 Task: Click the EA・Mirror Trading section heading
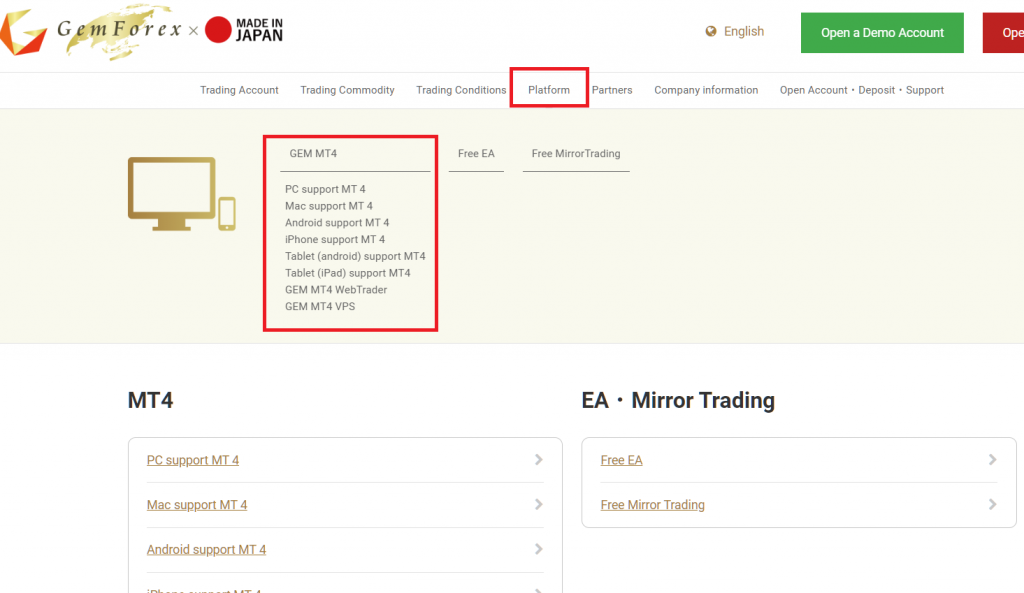pyautogui.click(x=678, y=400)
